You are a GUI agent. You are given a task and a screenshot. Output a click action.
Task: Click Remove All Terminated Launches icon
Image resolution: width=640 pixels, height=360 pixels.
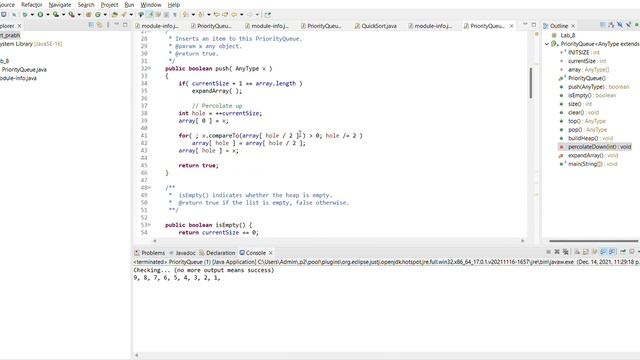[566, 252]
